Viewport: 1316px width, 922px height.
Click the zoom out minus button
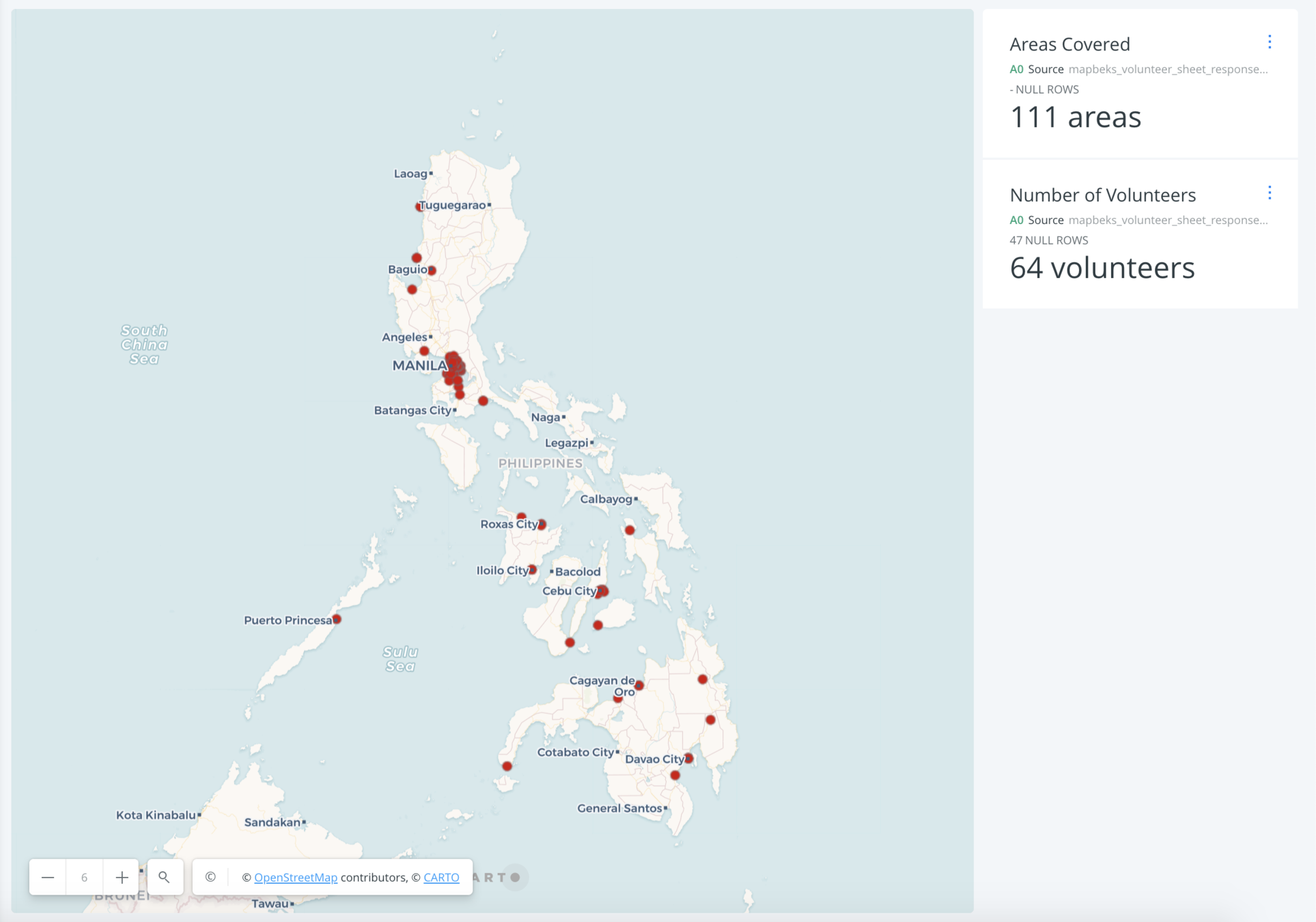click(x=48, y=877)
